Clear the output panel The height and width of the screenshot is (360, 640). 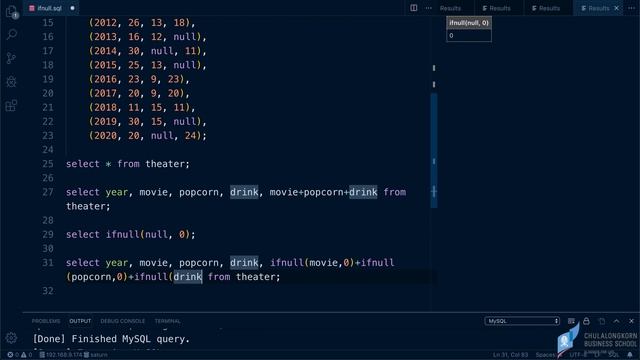571,321
